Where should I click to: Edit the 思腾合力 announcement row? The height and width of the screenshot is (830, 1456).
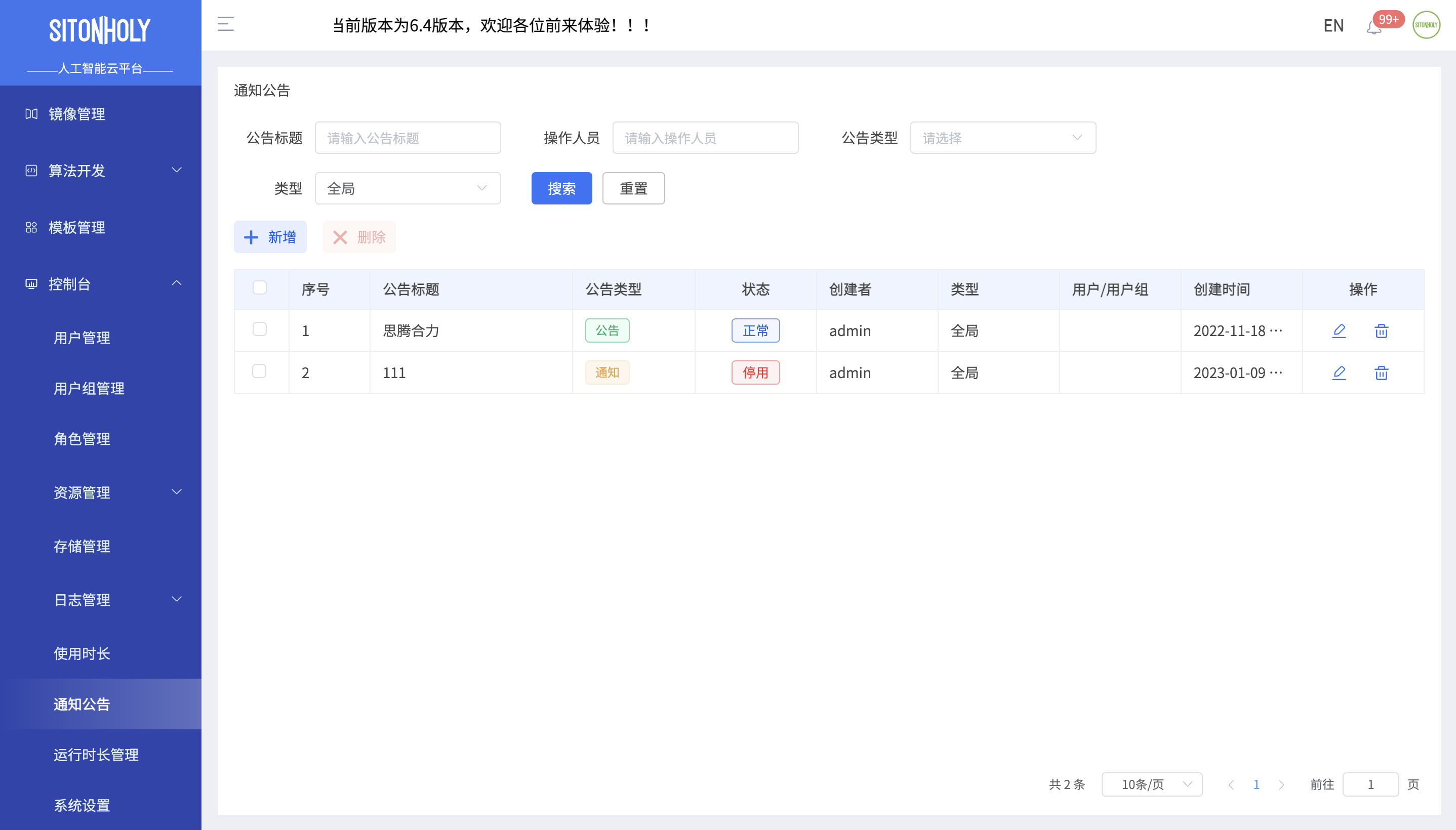pos(1339,330)
